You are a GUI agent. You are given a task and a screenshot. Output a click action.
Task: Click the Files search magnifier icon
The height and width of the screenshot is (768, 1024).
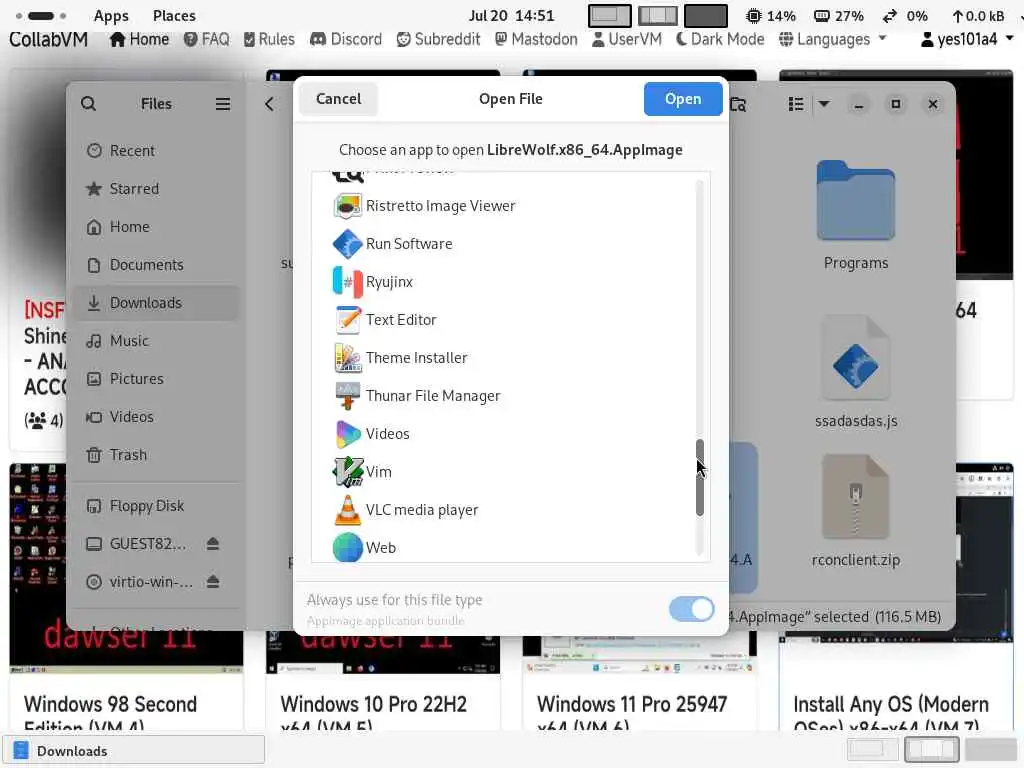(89, 104)
